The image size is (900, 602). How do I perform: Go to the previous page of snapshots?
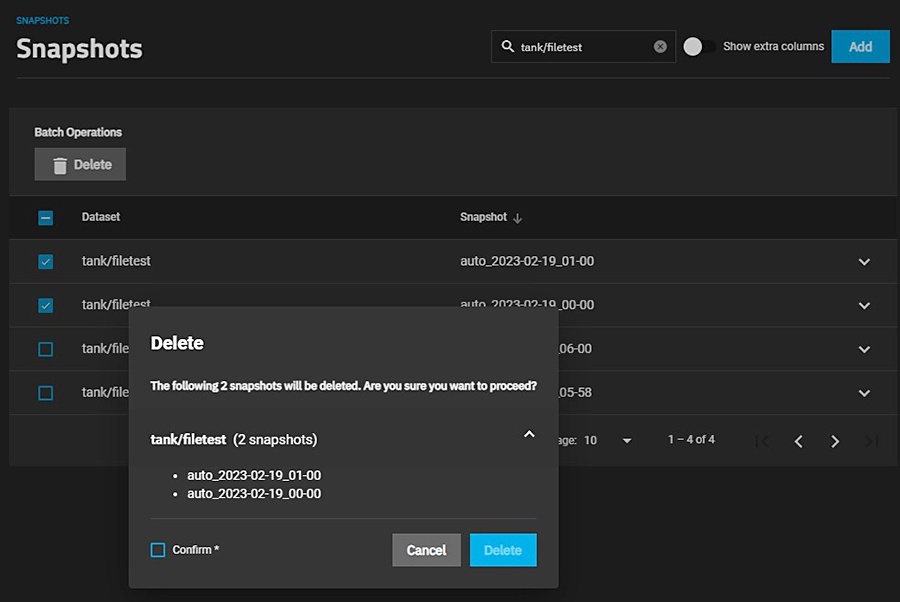(x=798, y=441)
